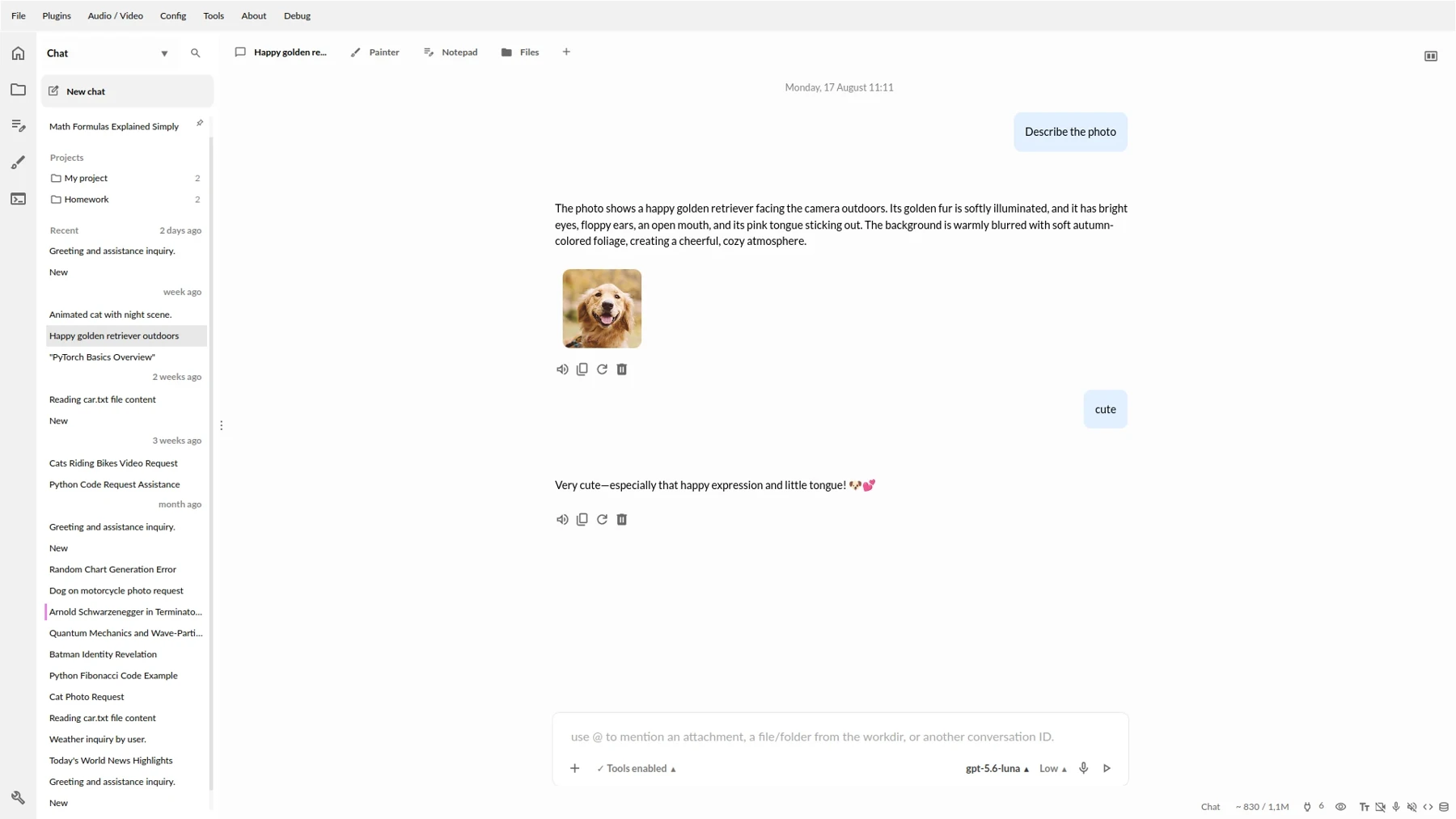Copy the photo description reply

coord(582,369)
